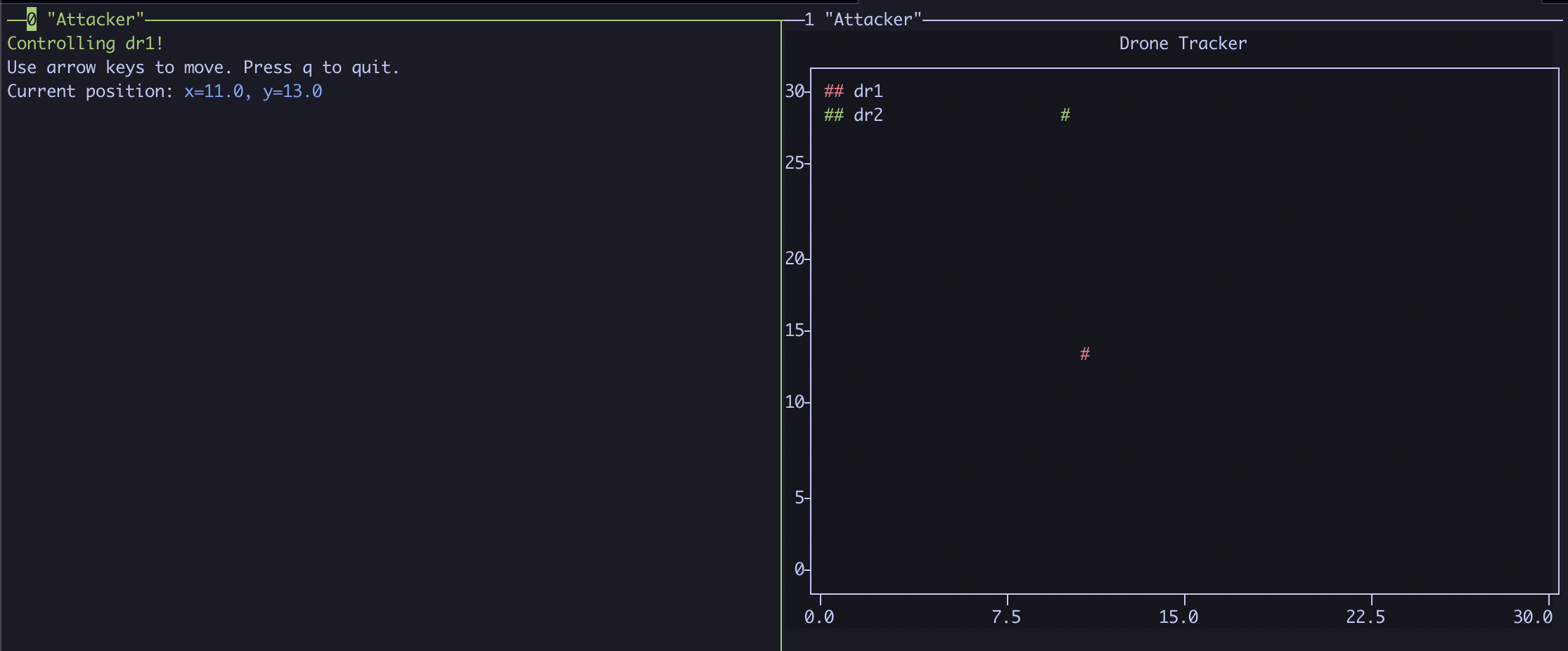Click the y-axis label 30
The width and height of the screenshot is (1568, 651).
click(x=795, y=91)
